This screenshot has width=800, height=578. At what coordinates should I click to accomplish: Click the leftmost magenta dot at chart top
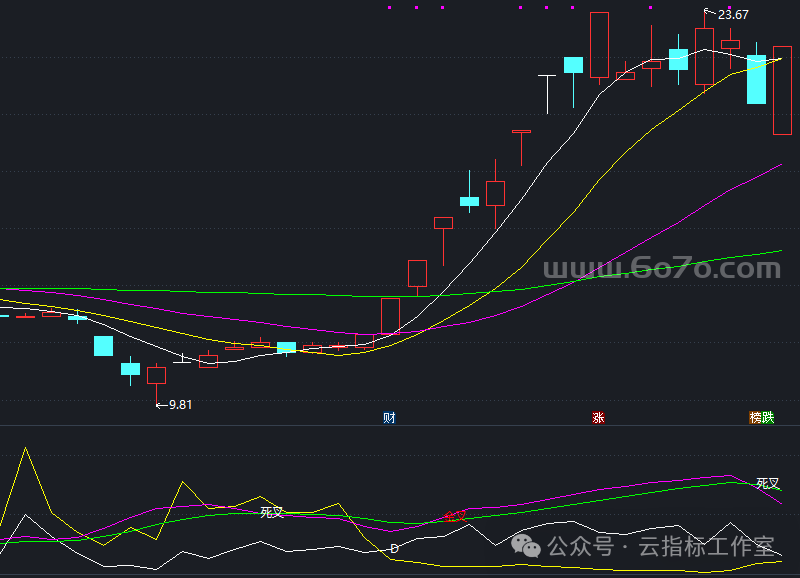click(389, 7)
